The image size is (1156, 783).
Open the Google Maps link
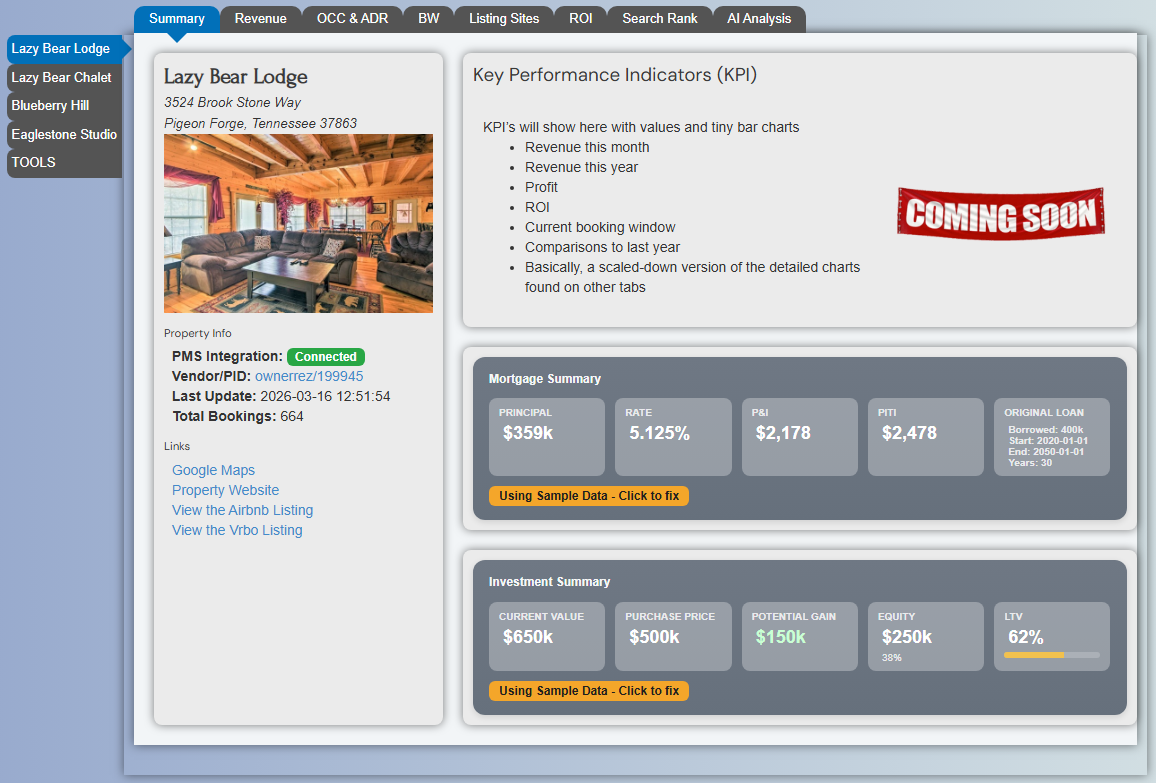coord(213,470)
